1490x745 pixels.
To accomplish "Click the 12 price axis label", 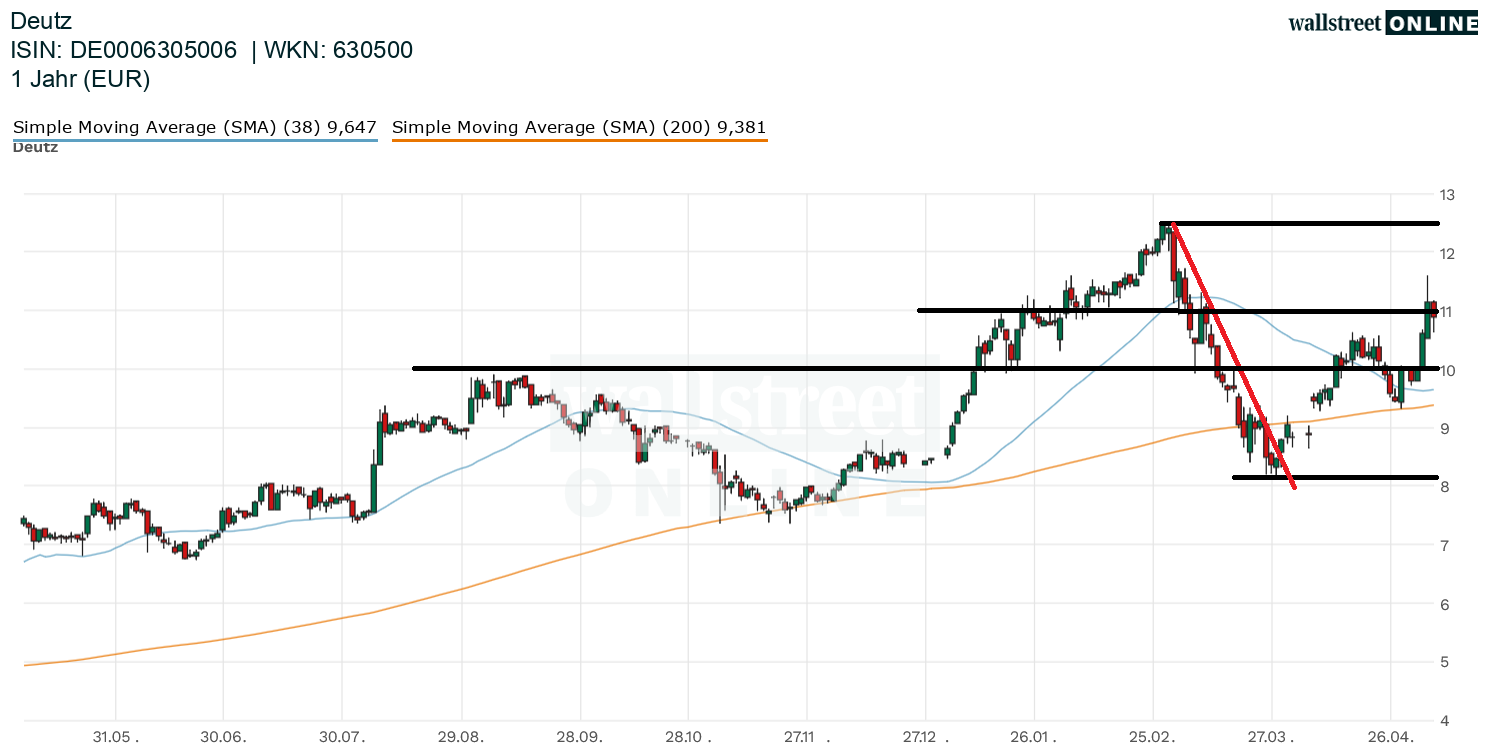I will [x=1447, y=253].
